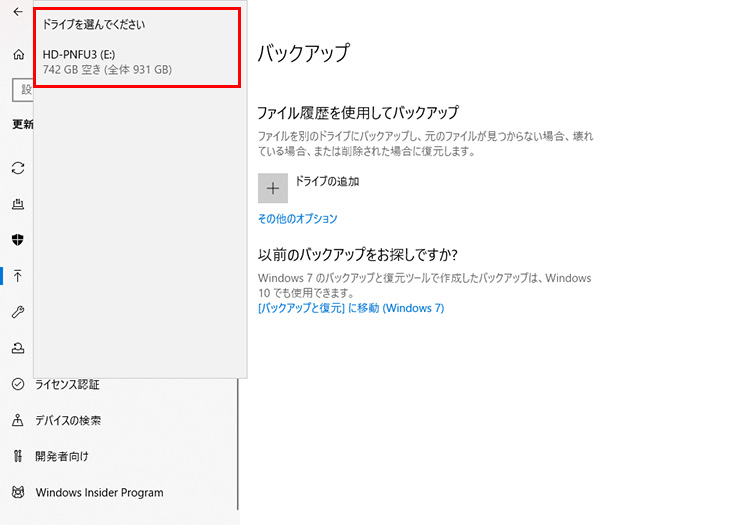Click the ライセンス認証 checkmark icon
The width and height of the screenshot is (750, 525).
click(x=17, y=384)
